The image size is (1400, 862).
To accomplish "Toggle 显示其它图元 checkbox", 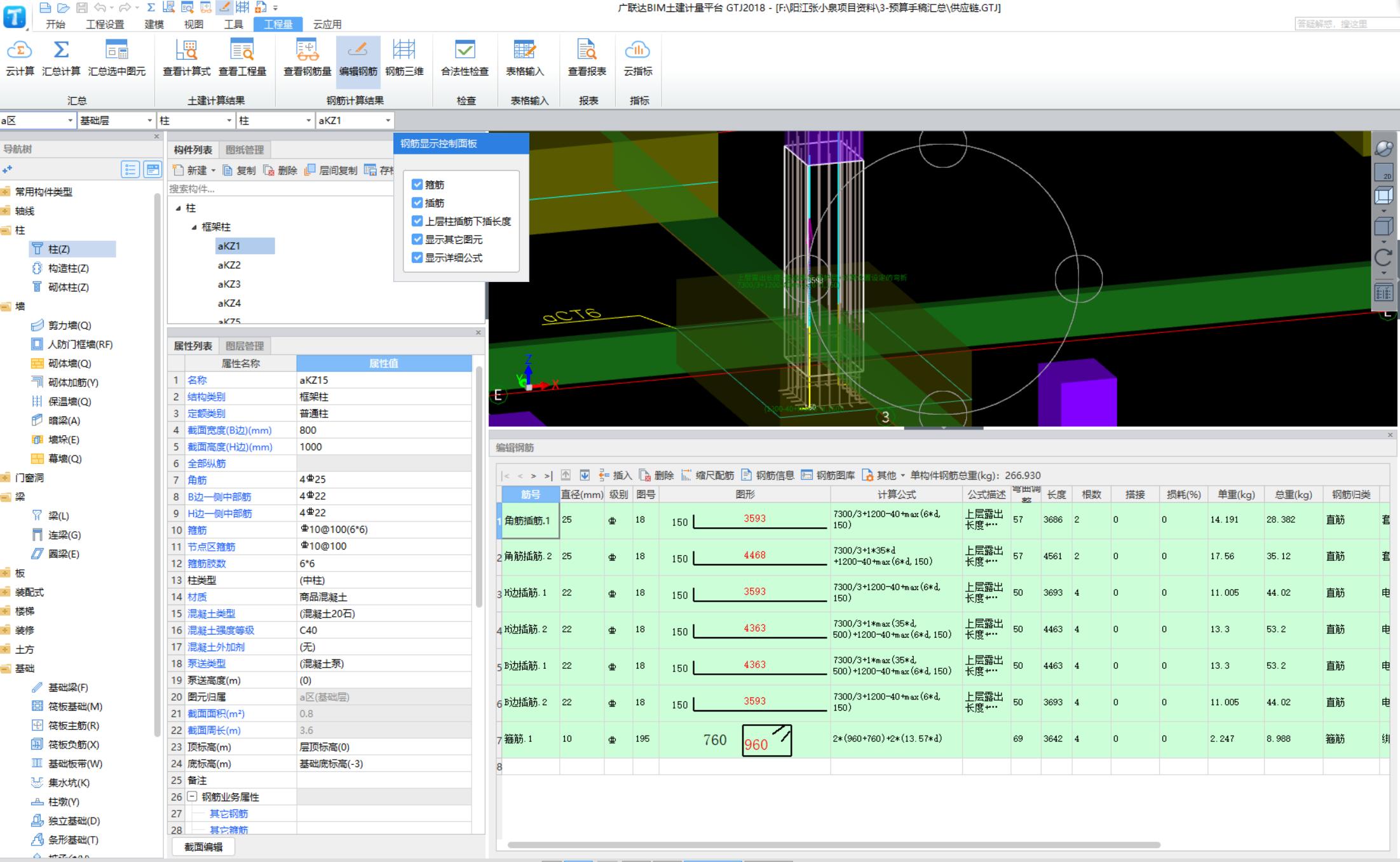I will (x=417, y=239).
